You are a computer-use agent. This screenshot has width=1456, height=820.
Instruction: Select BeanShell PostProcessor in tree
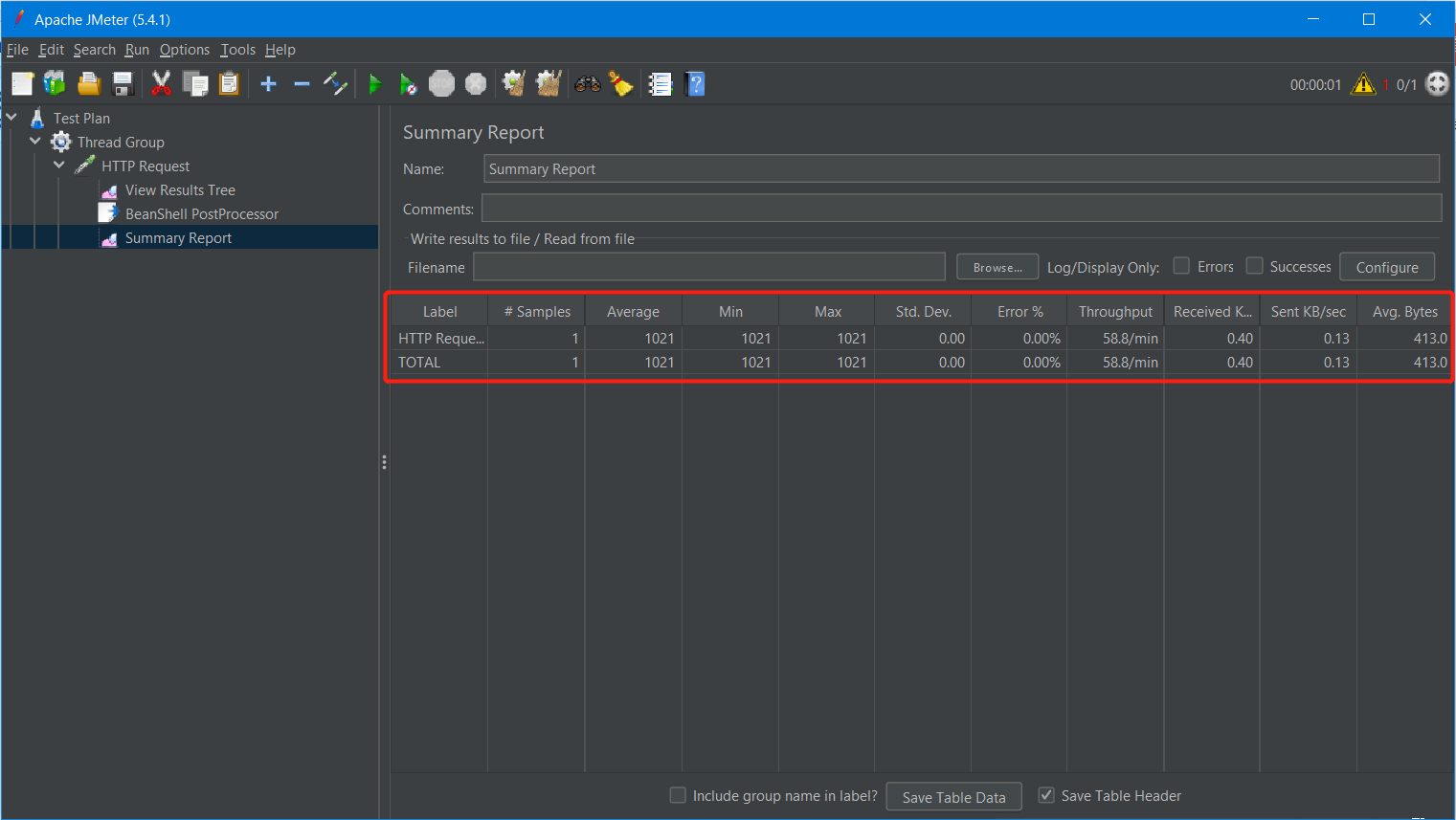[x=202, y=214]
